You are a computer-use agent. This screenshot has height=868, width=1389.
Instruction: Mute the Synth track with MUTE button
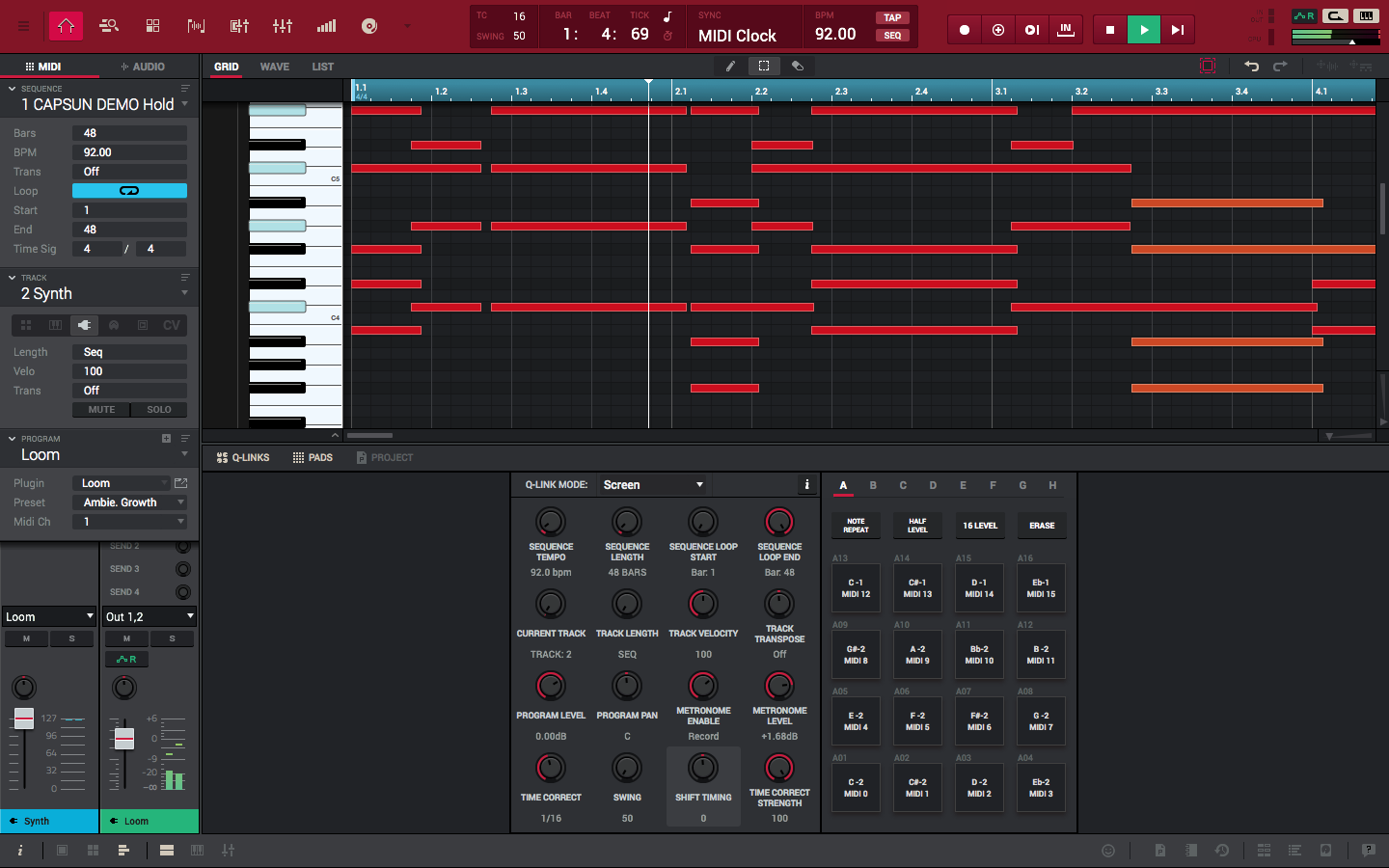coord(101,410)
